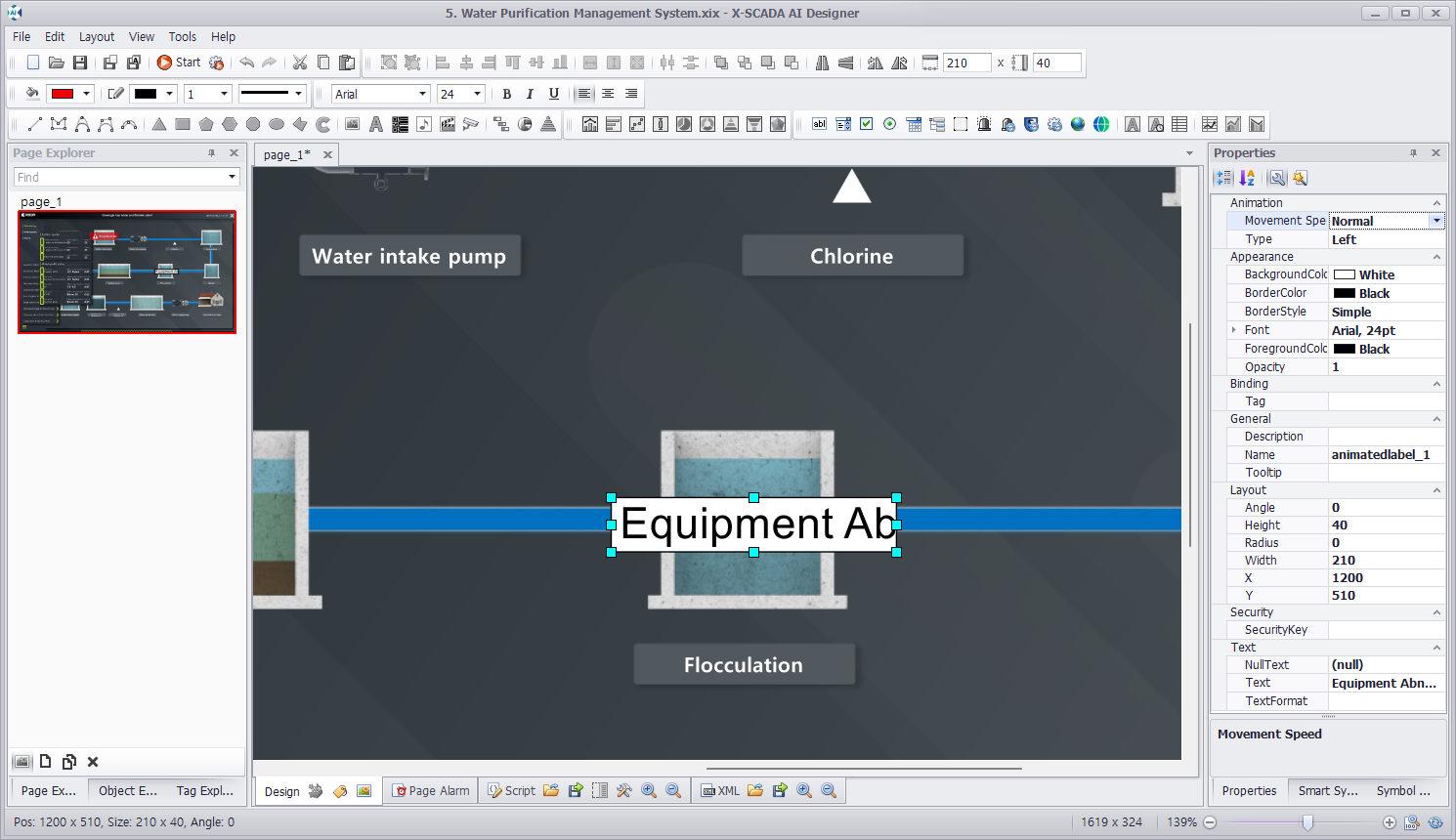This screenshot has height=840, width=1456.
Task: Switch to the Design view
Action: [282, 791]
